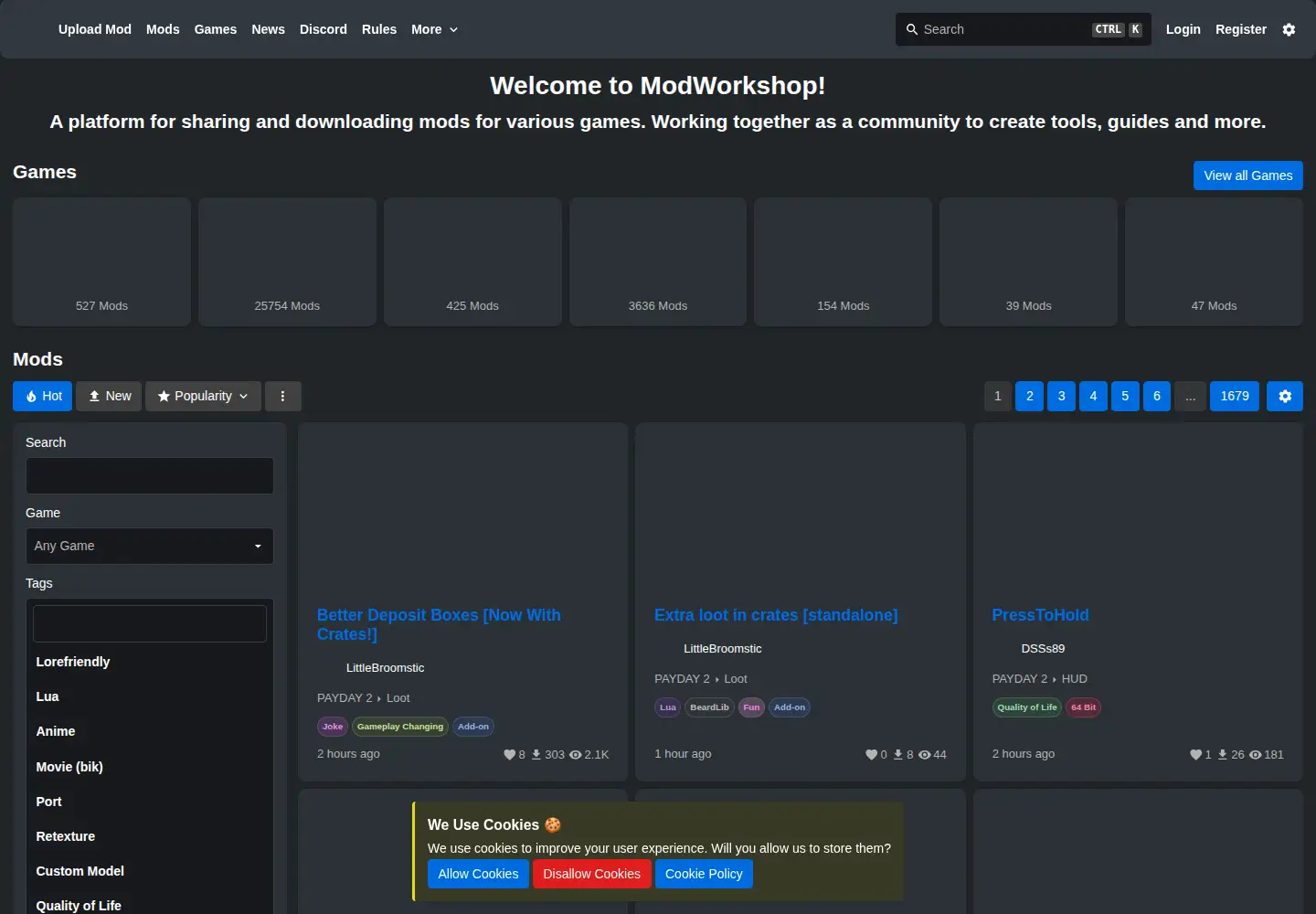The width and height of the screenshot is (1316, 914).
Task: Focus the top Search bar
Action: [x=1024, y=29]
